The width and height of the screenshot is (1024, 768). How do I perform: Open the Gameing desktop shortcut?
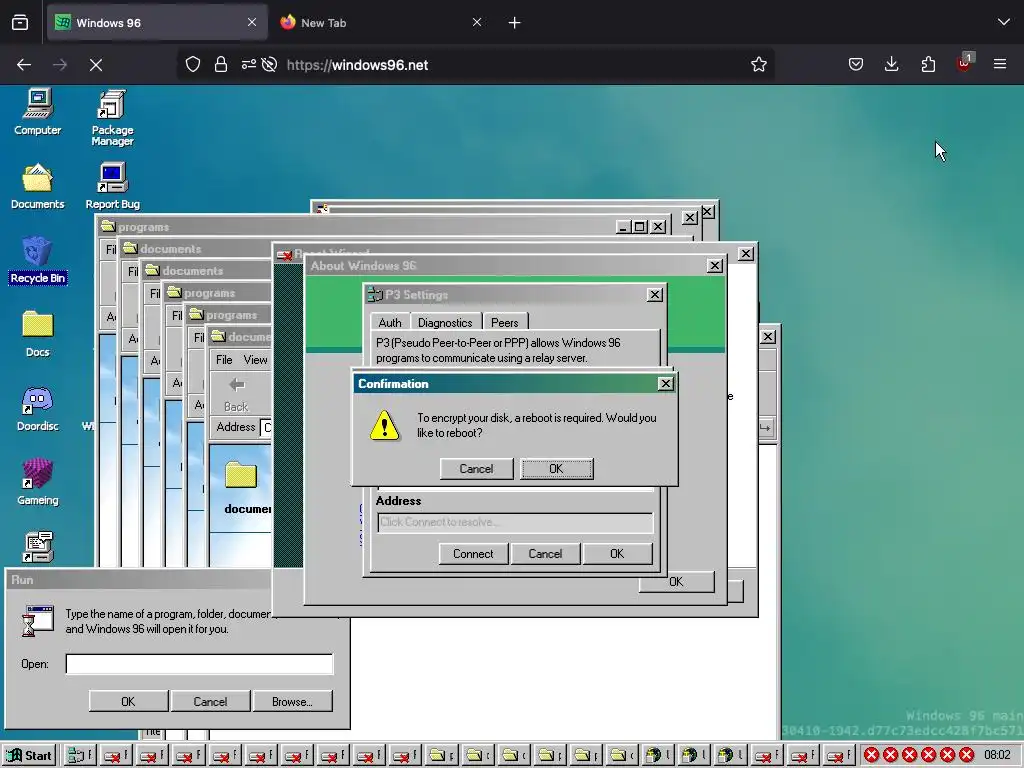click(37, 482)
